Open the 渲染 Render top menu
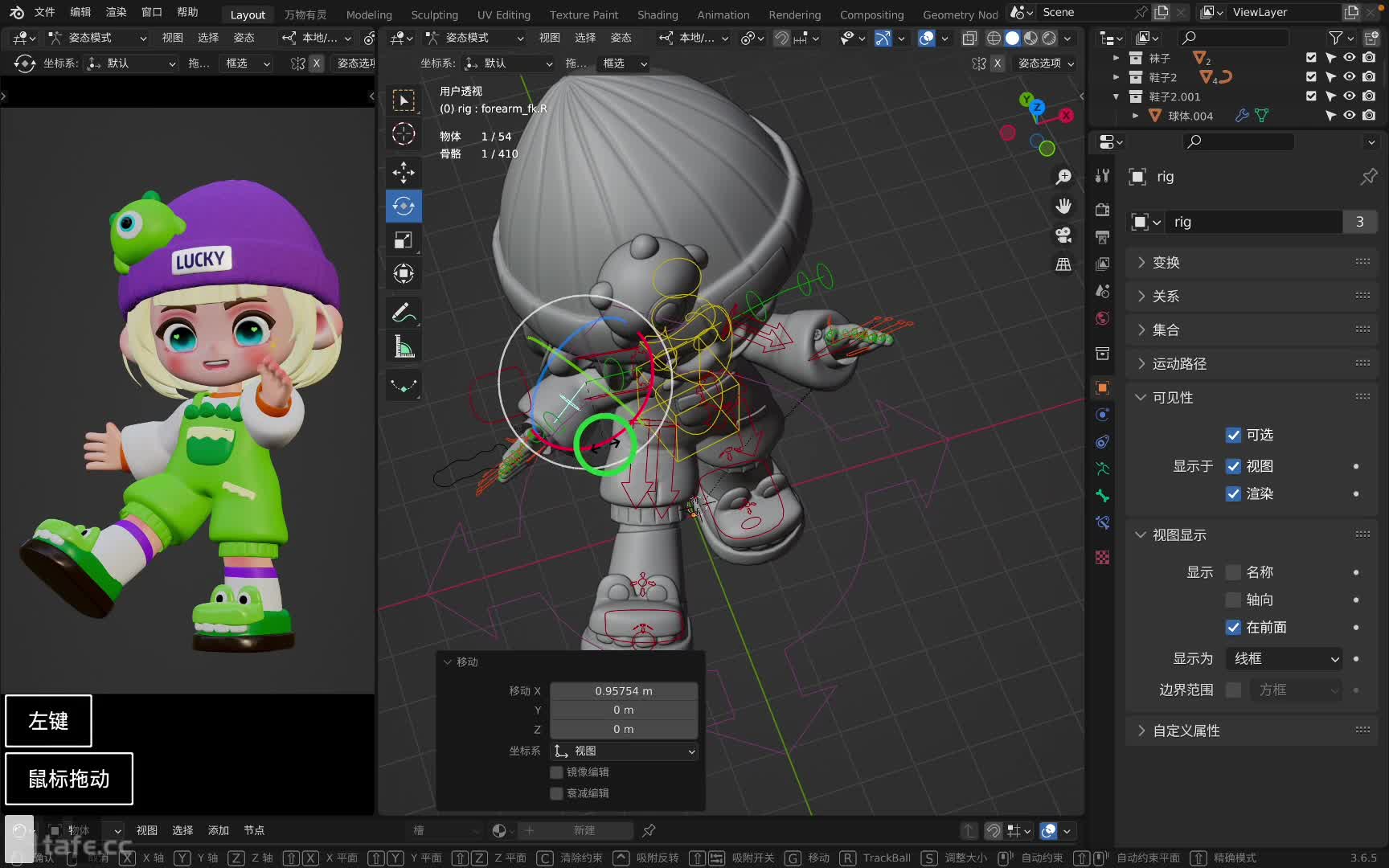Image resolution: width=1389 pixels, height=868 pixels. pyautogui.click(x=116, y=12)
